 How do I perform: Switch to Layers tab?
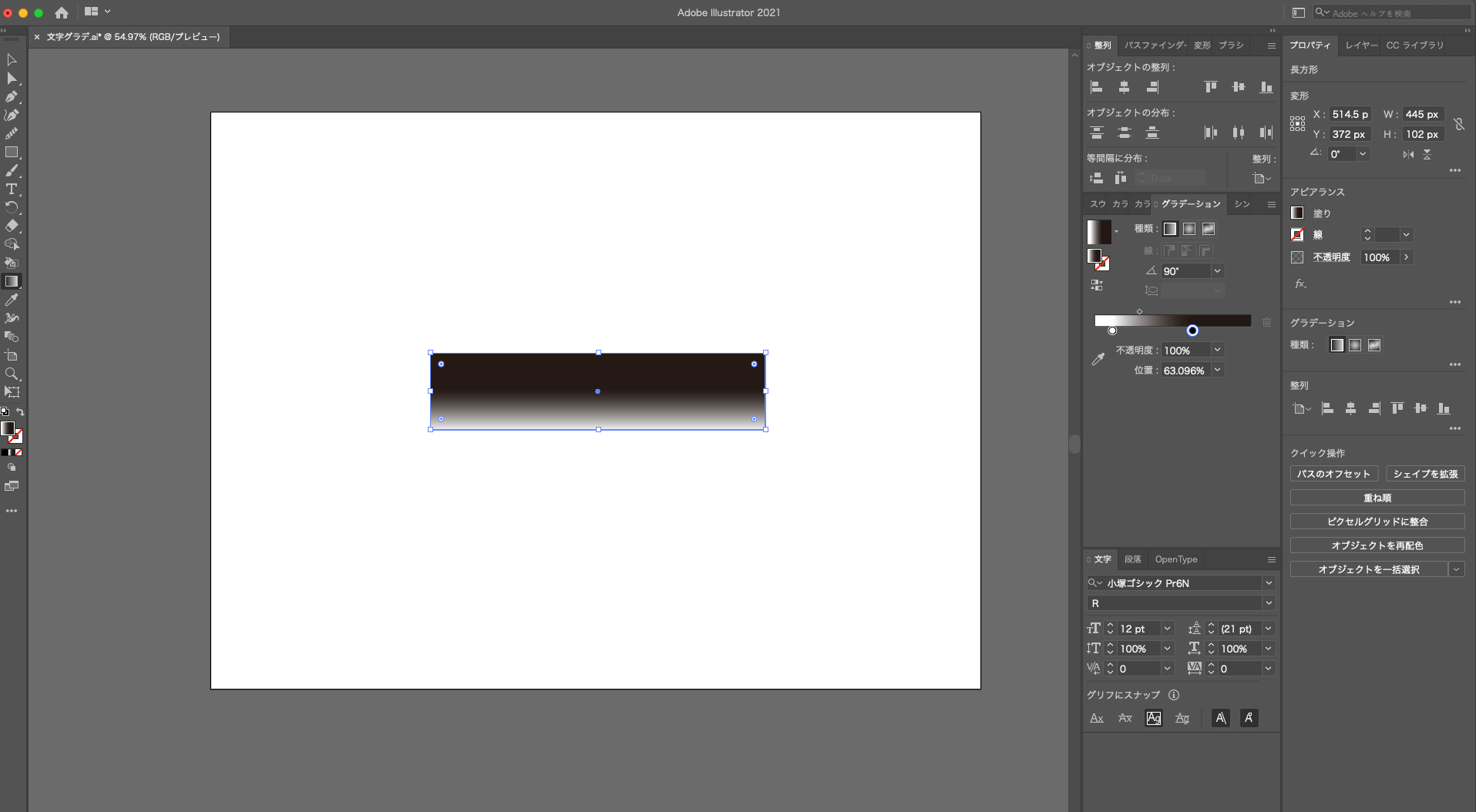[x=1361, y=45]
